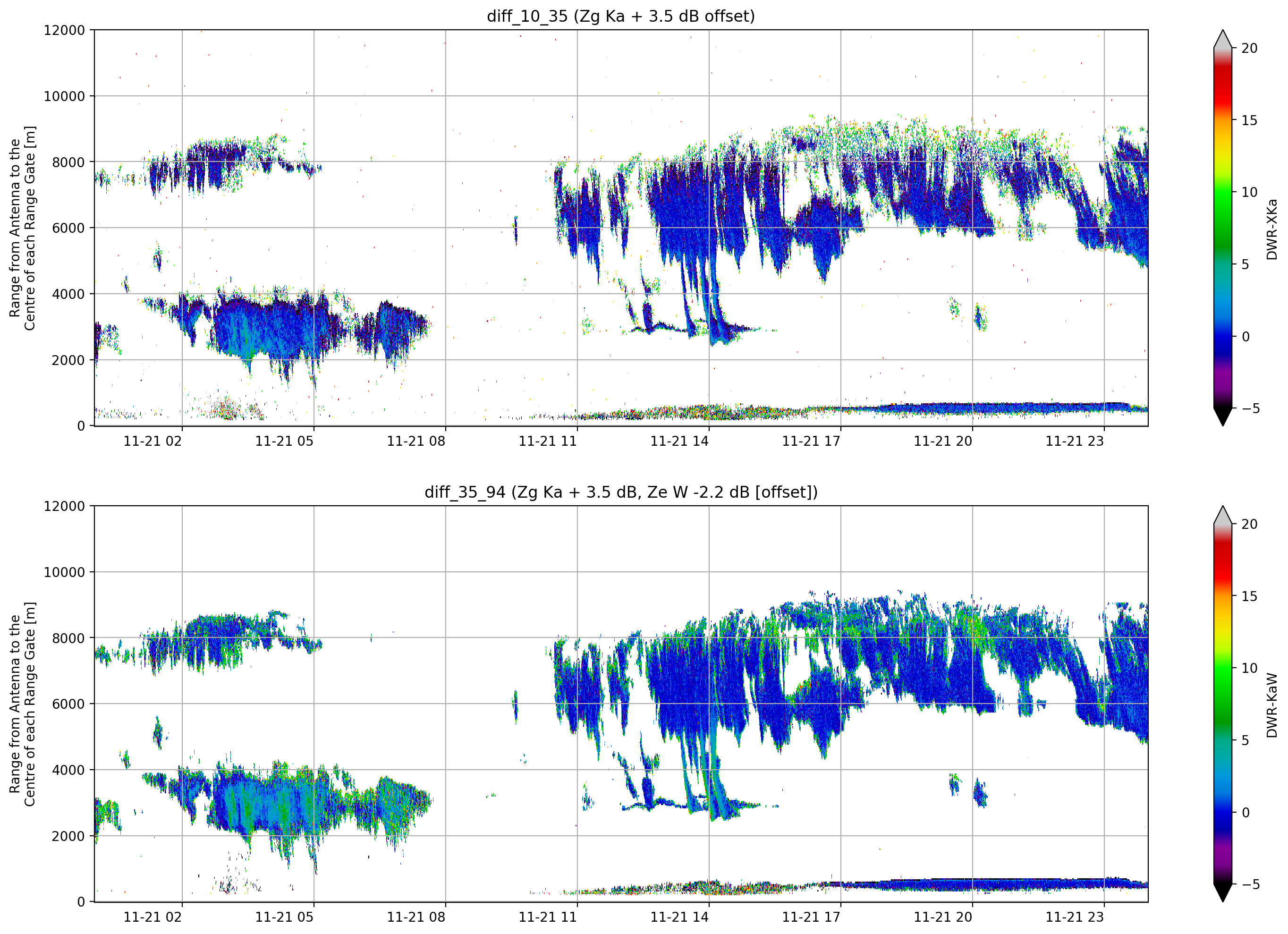Click the 8000 y-tick on bottom plot
Screen dimensions: 1288x934
(68, 638)
